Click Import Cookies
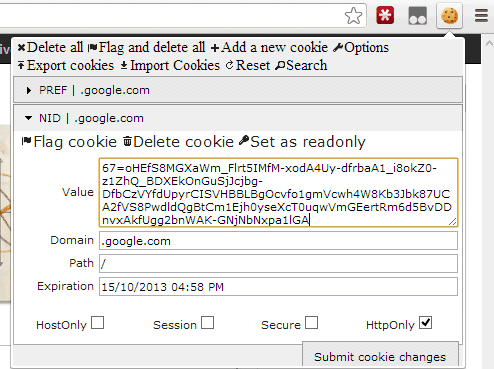The image size is (494, 369). tap(170, 65)
